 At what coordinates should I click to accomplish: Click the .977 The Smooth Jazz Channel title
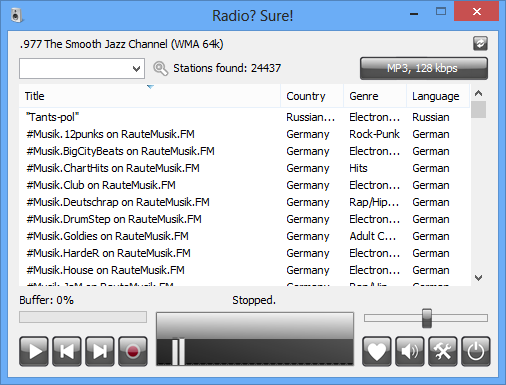122,44
